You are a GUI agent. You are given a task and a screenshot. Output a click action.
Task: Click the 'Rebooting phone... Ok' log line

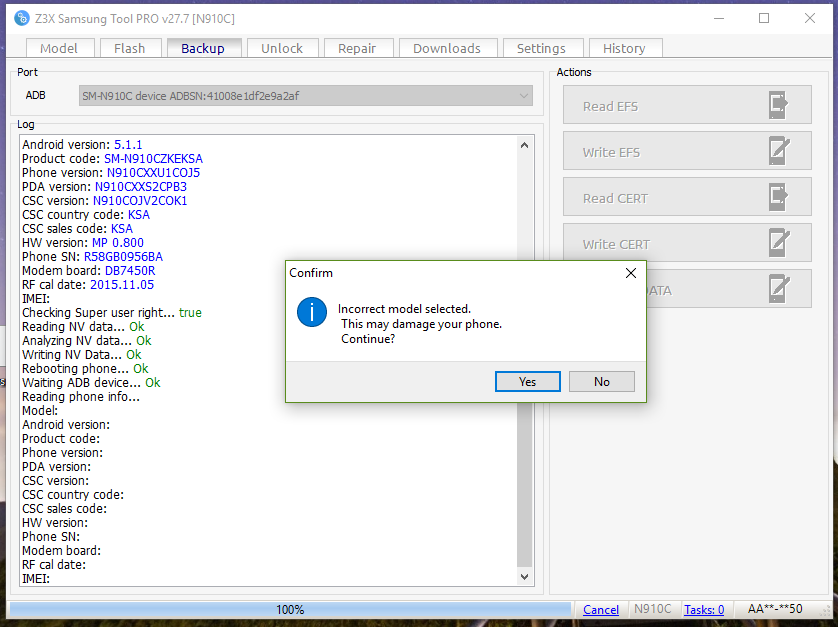coord(85,369)
